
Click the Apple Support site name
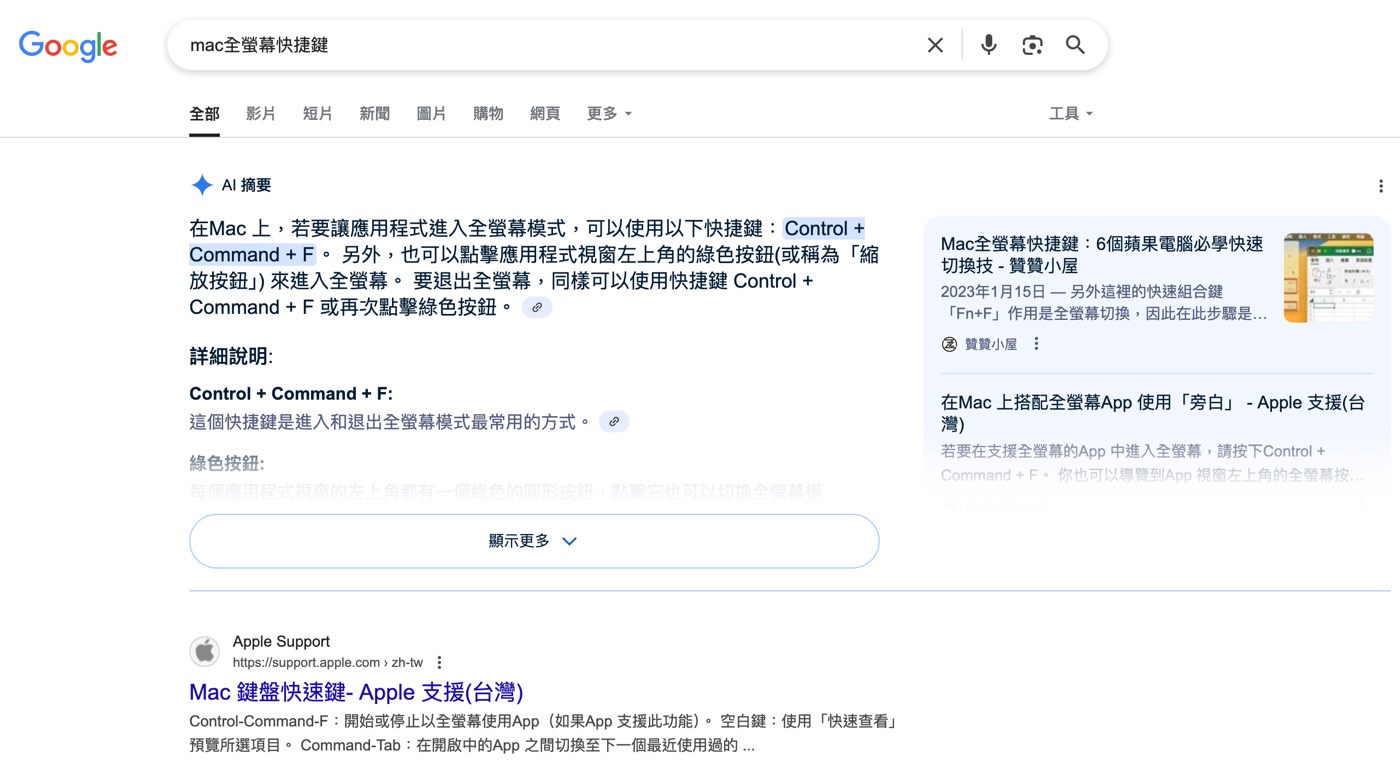pos(281,642)
